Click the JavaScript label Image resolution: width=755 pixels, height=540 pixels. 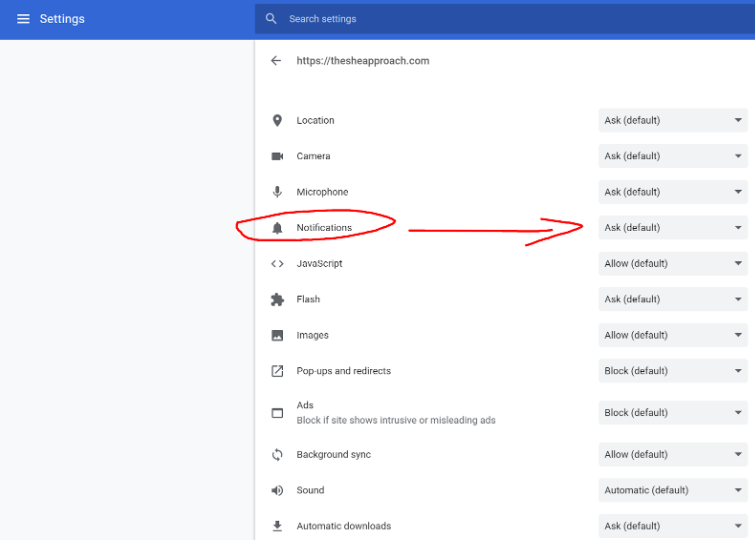(x=319, y=263)
